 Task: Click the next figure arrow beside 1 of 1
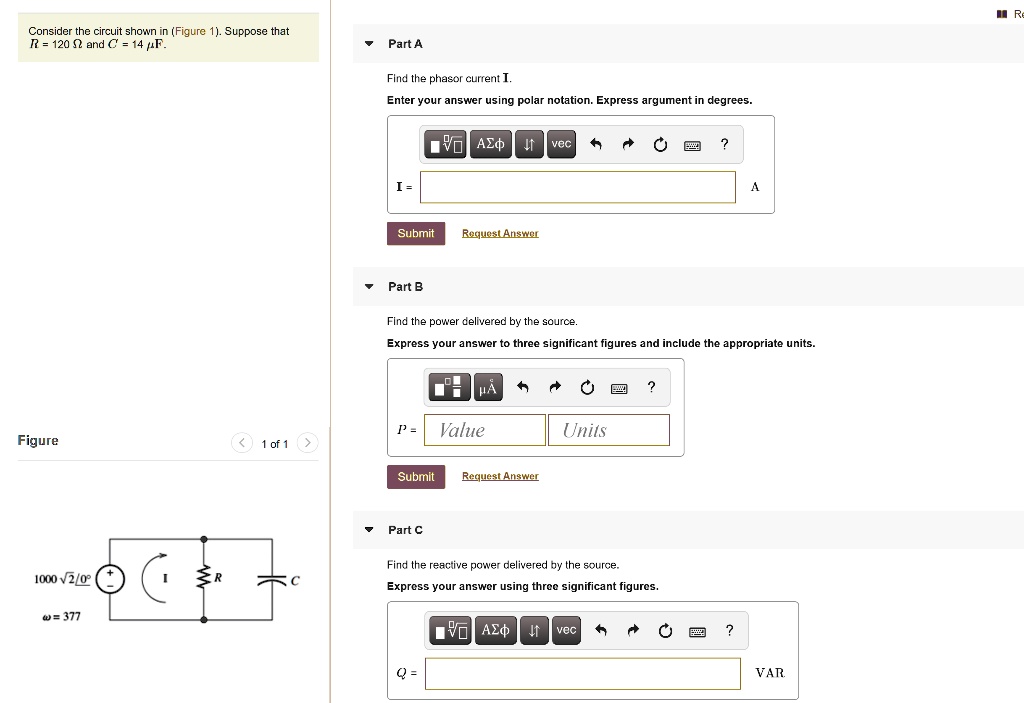(307, 443)
